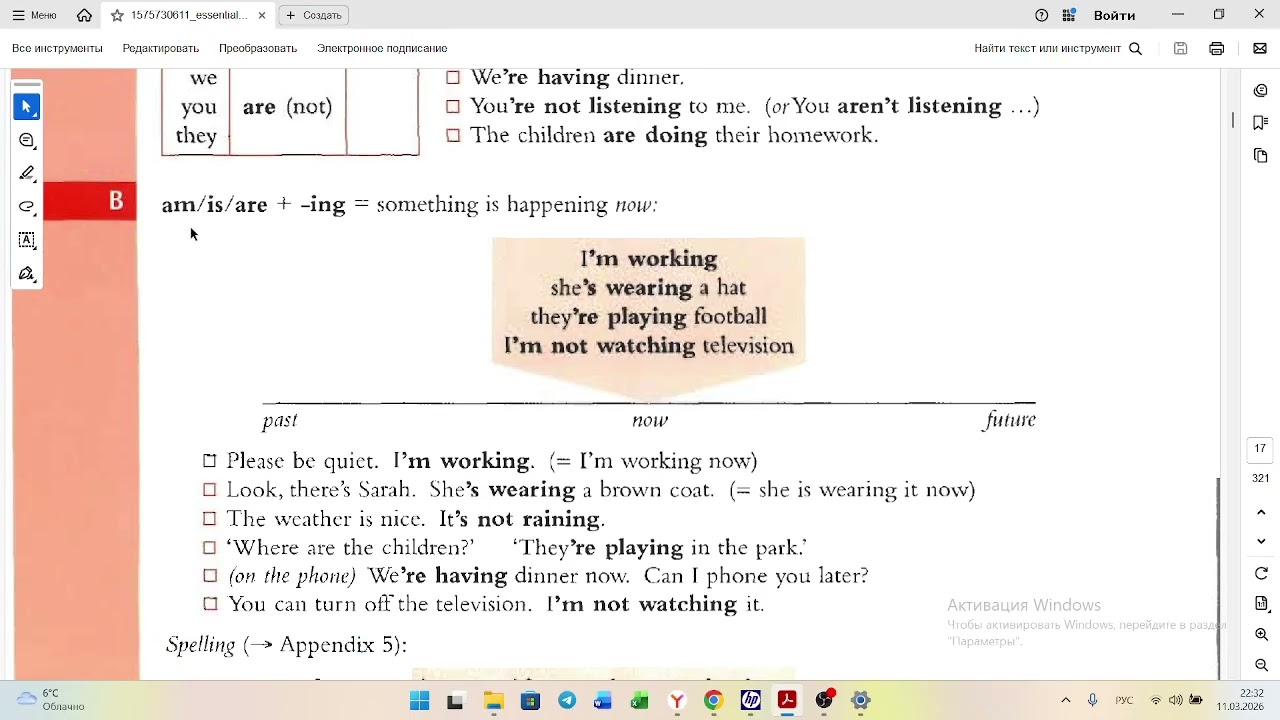1280x720 pixels.
Task: Print the document
Action: point(1216,48)
